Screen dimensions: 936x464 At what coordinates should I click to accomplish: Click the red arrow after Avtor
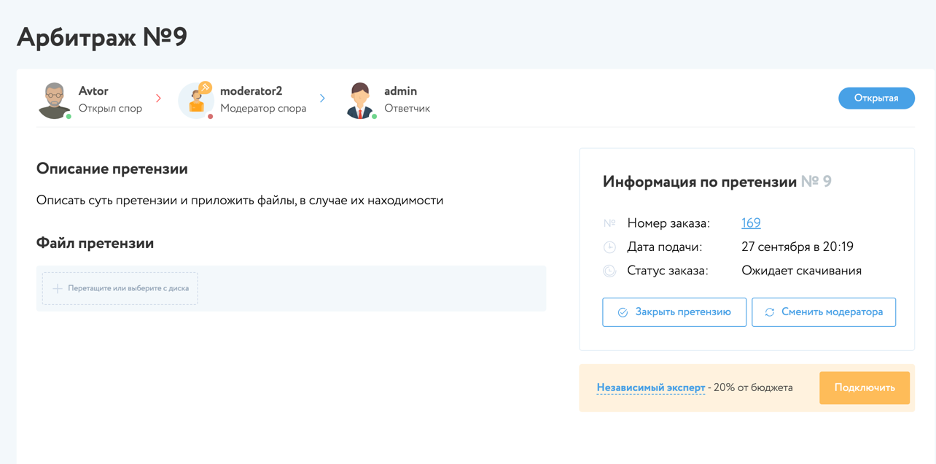point(158,98)
